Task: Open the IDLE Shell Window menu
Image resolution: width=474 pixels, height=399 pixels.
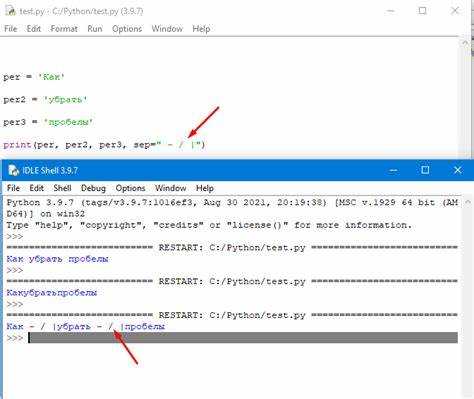Action: [171, 188]
